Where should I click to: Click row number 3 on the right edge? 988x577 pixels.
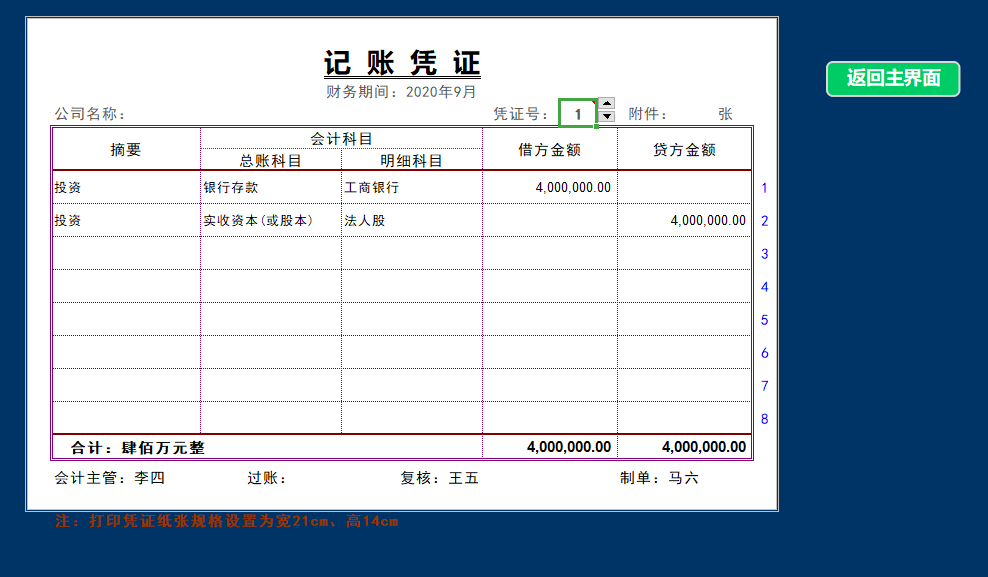[764, 253]
